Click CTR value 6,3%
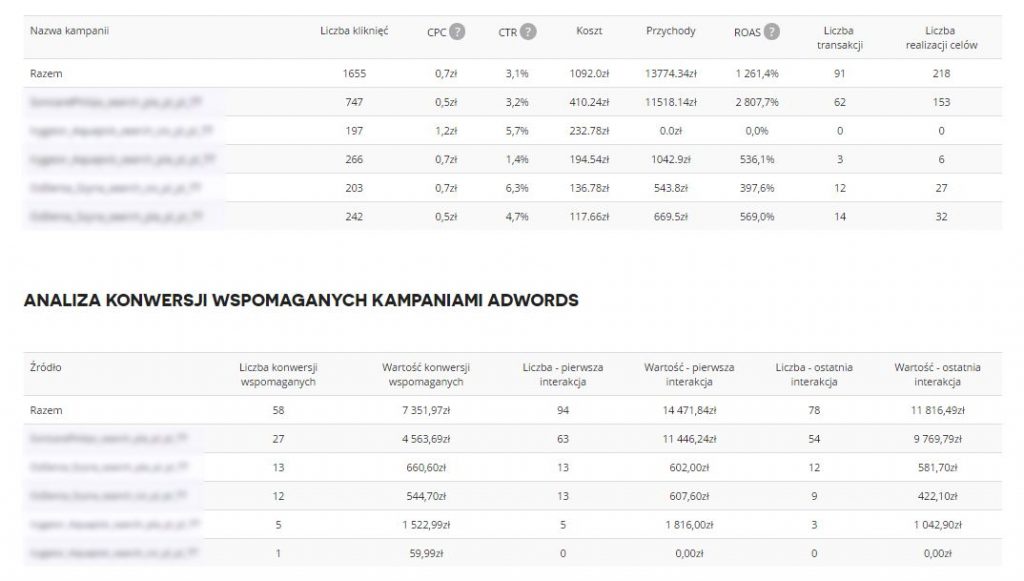Image resolution: width=1024 pixels, height=581 pixels. 517,189
